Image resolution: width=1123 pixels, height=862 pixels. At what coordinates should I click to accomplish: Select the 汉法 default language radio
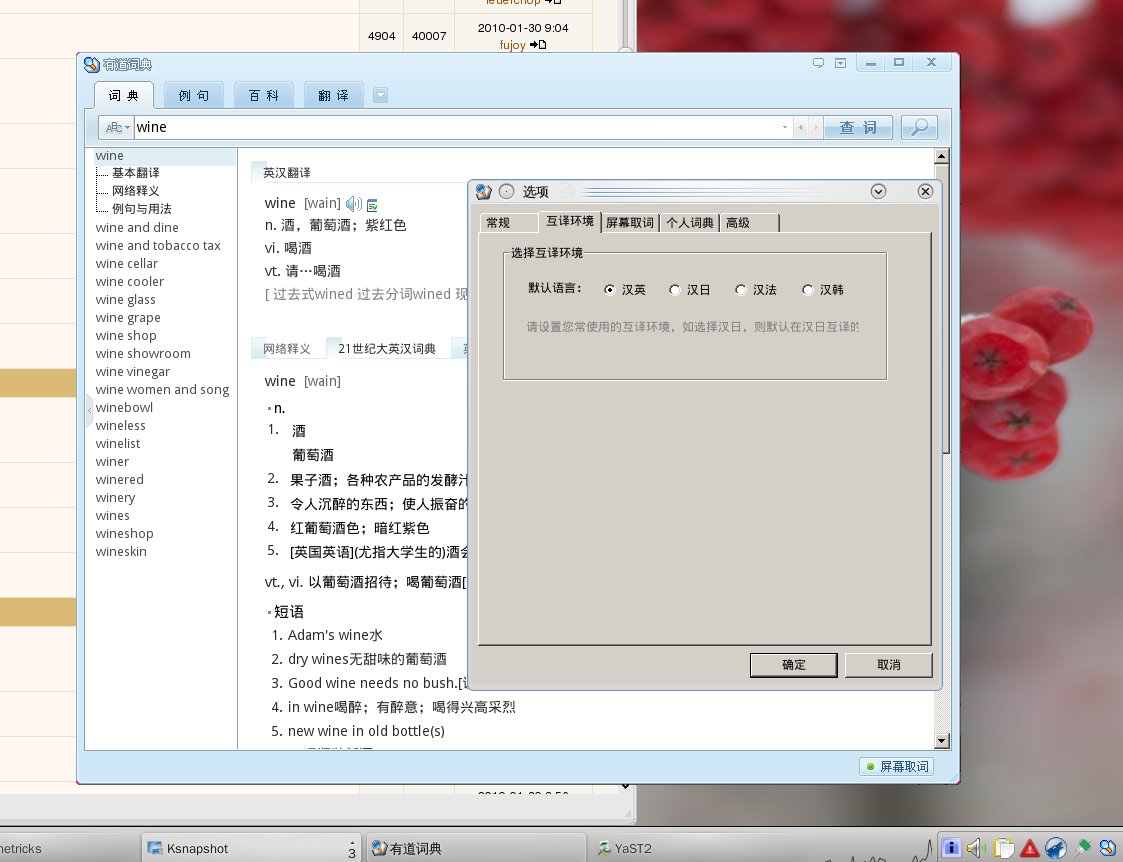[741, 290]
